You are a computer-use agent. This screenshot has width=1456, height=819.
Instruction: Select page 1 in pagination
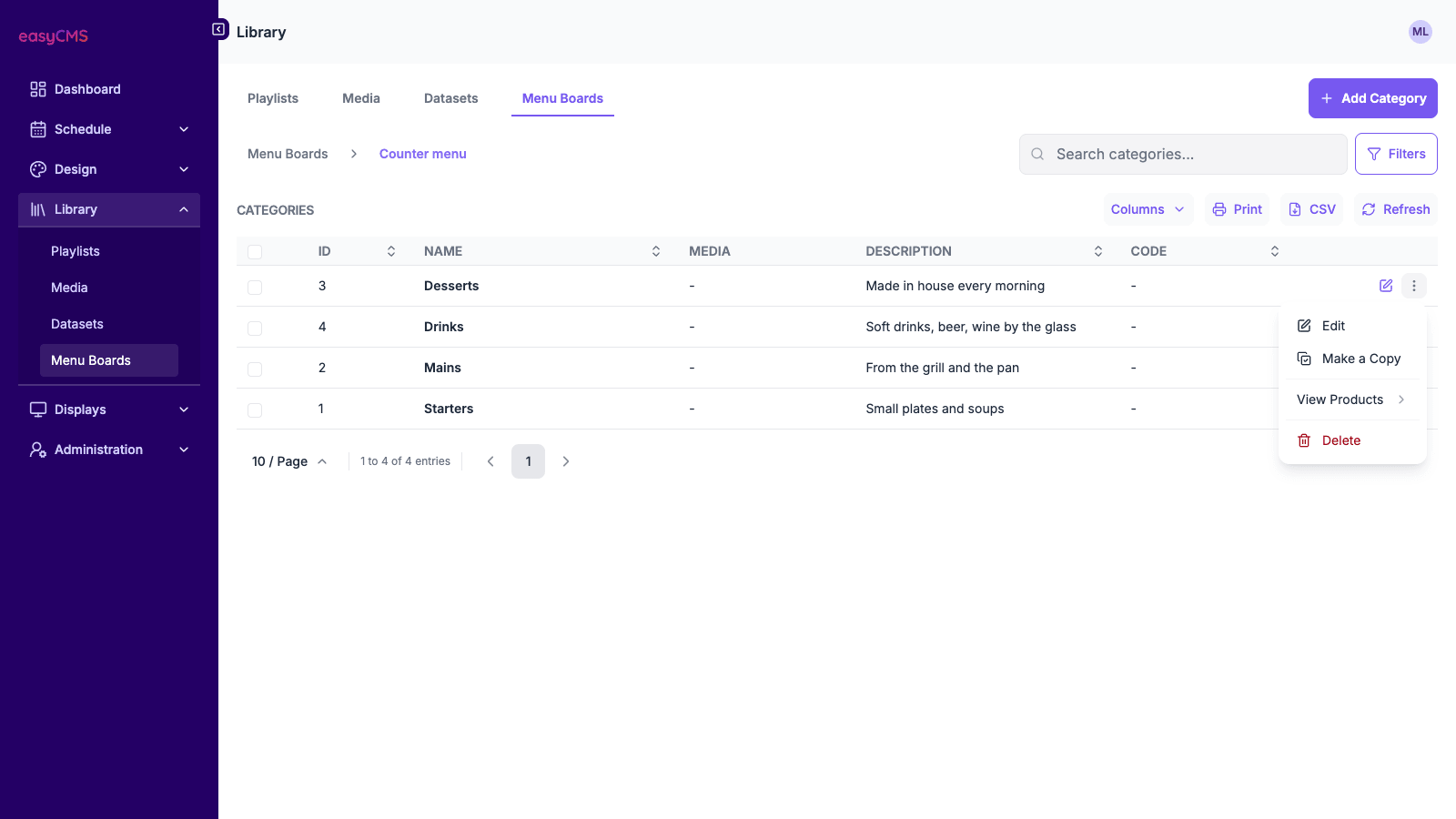528,461
